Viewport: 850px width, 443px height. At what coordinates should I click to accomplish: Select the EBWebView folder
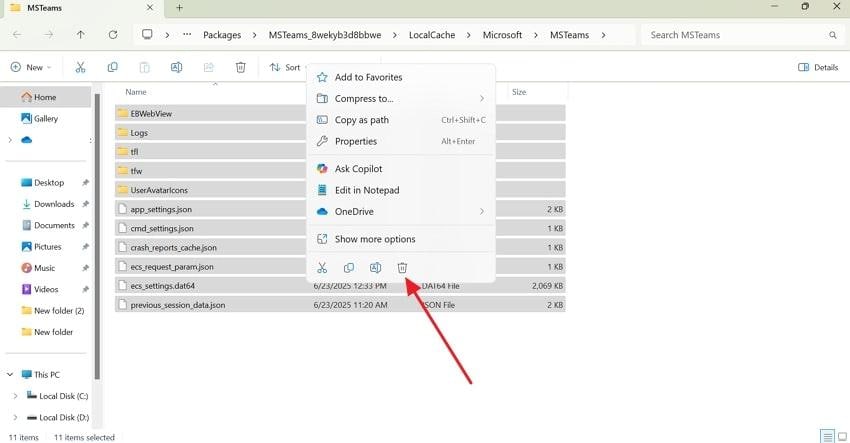151,114
